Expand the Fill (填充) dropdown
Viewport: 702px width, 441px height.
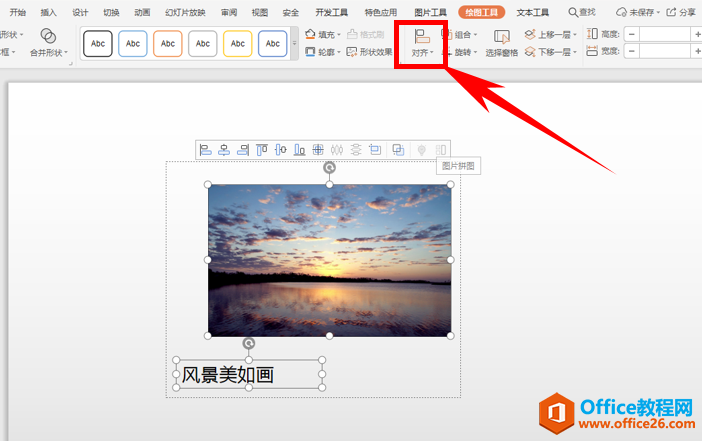click(325, 34)
